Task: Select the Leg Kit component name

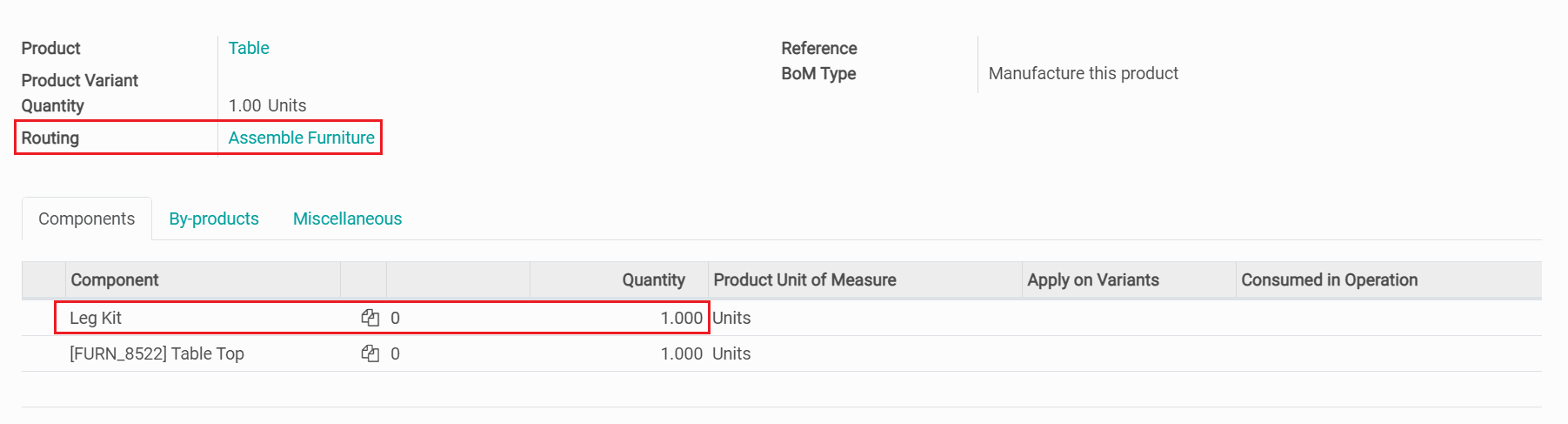Action: click(x=96, y=318)
